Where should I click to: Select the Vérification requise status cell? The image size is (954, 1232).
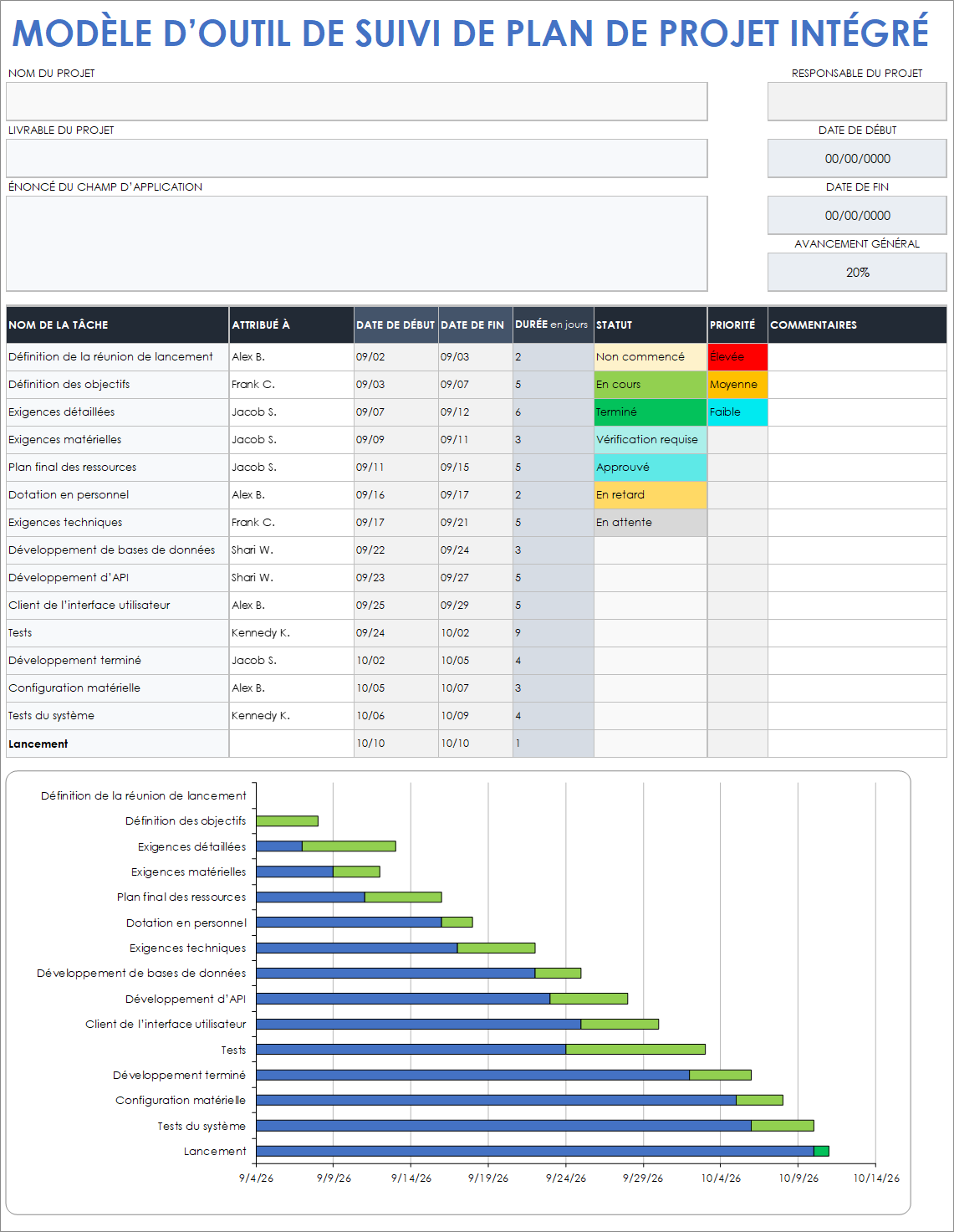[650, 439]
